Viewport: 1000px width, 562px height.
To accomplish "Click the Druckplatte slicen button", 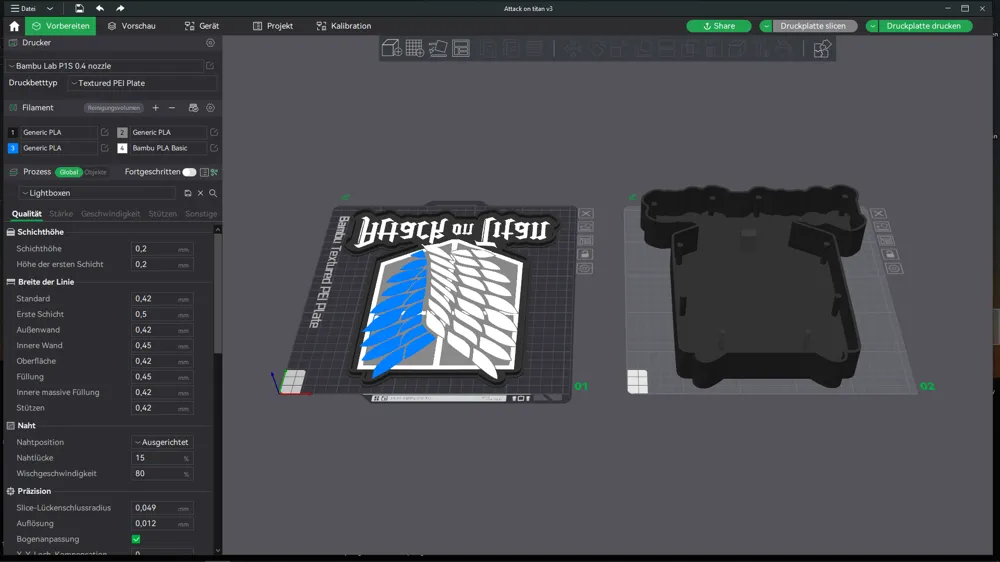I will tap(813, 26).
